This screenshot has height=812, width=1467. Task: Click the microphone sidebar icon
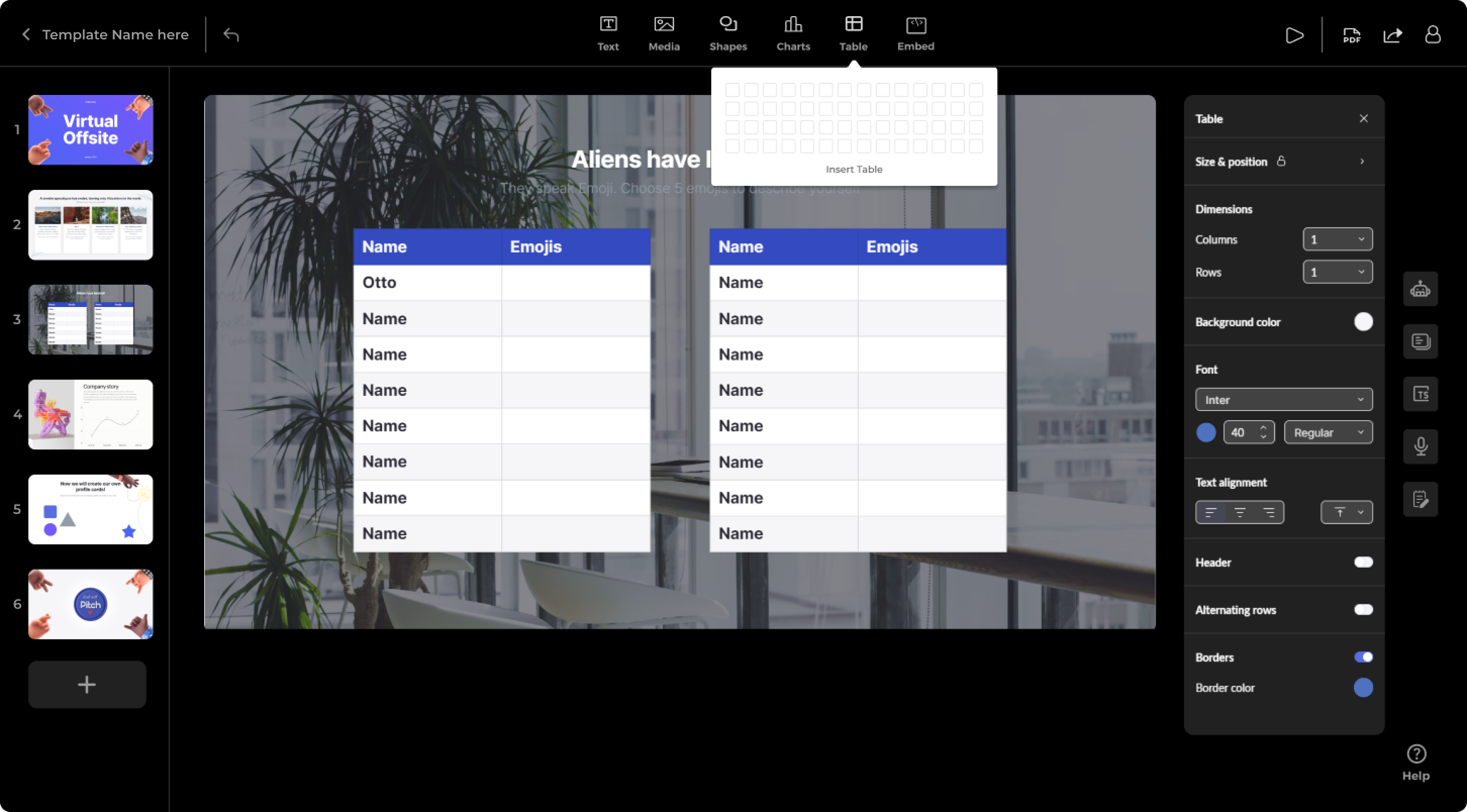(x=1421, y=446)
